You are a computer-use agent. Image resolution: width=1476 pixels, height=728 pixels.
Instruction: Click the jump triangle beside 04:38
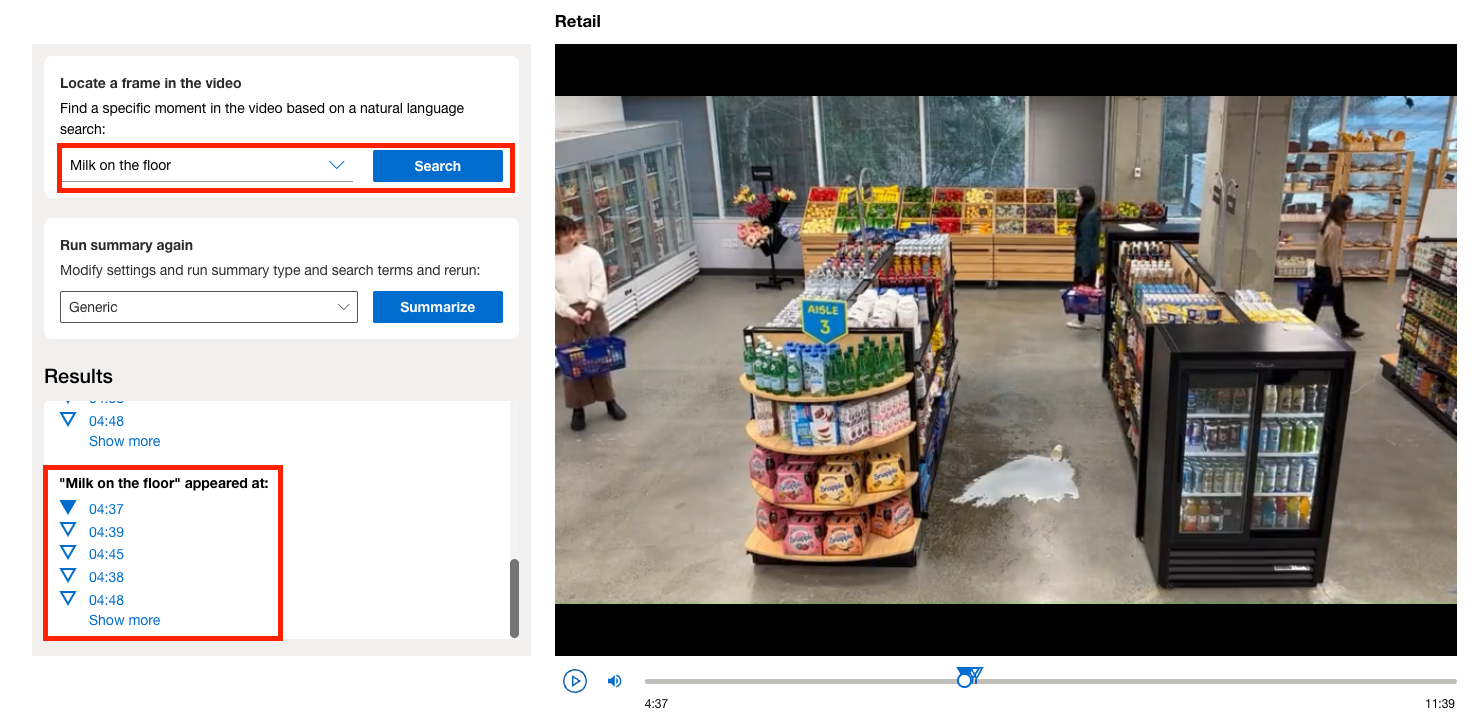68,576
